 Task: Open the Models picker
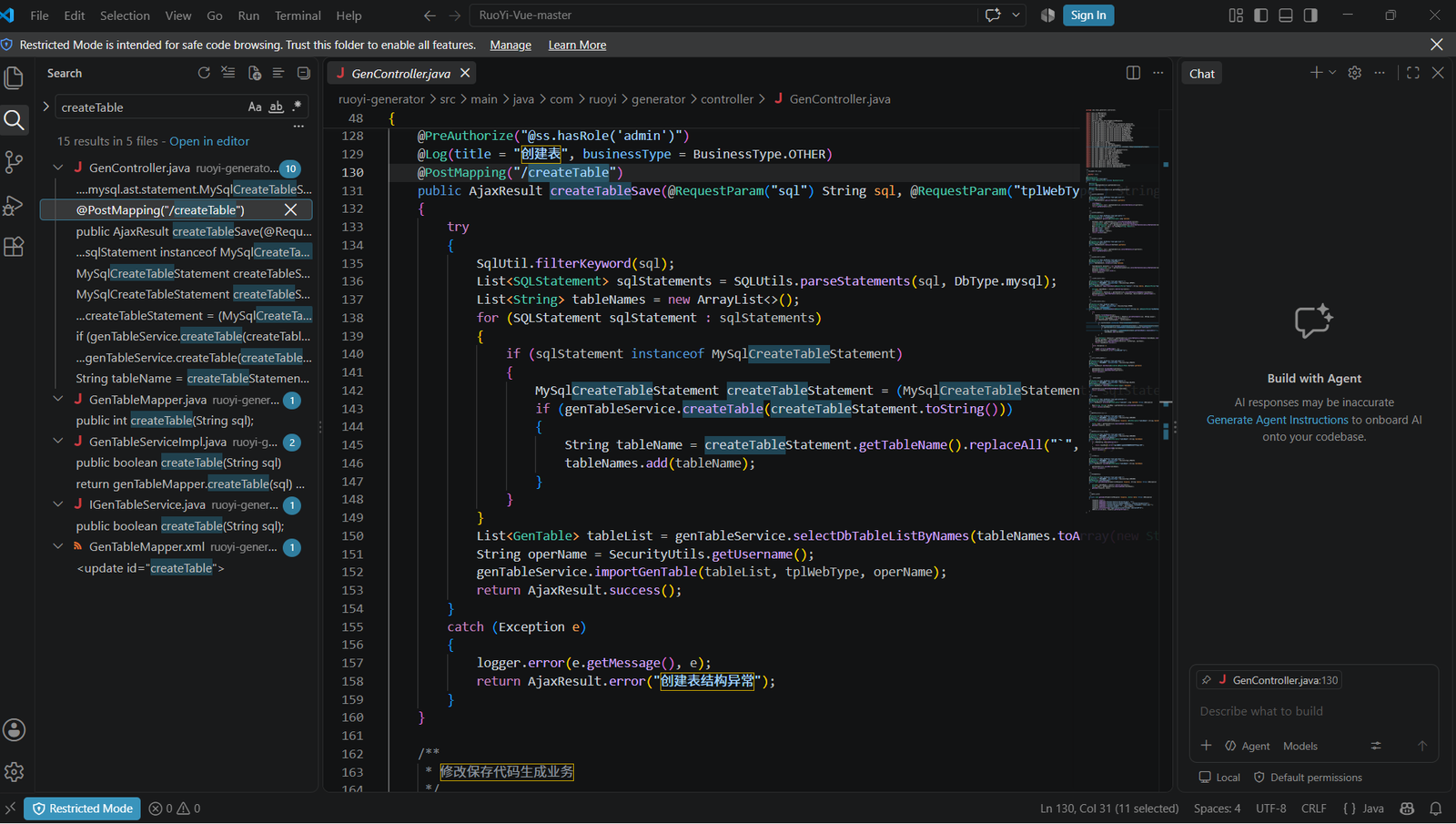(x=1300, y=746)
